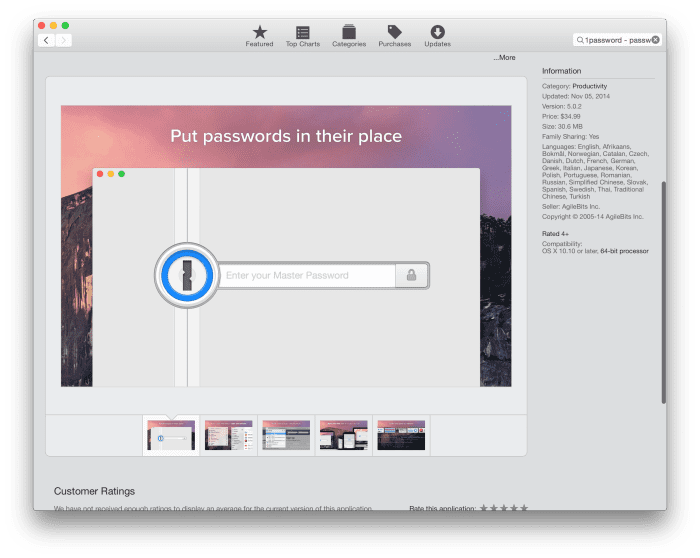Image resolution: width=700 pixels, height=558 pixels.
Task: Show the second screenshot thumbnail
Action: pos(228,435)
